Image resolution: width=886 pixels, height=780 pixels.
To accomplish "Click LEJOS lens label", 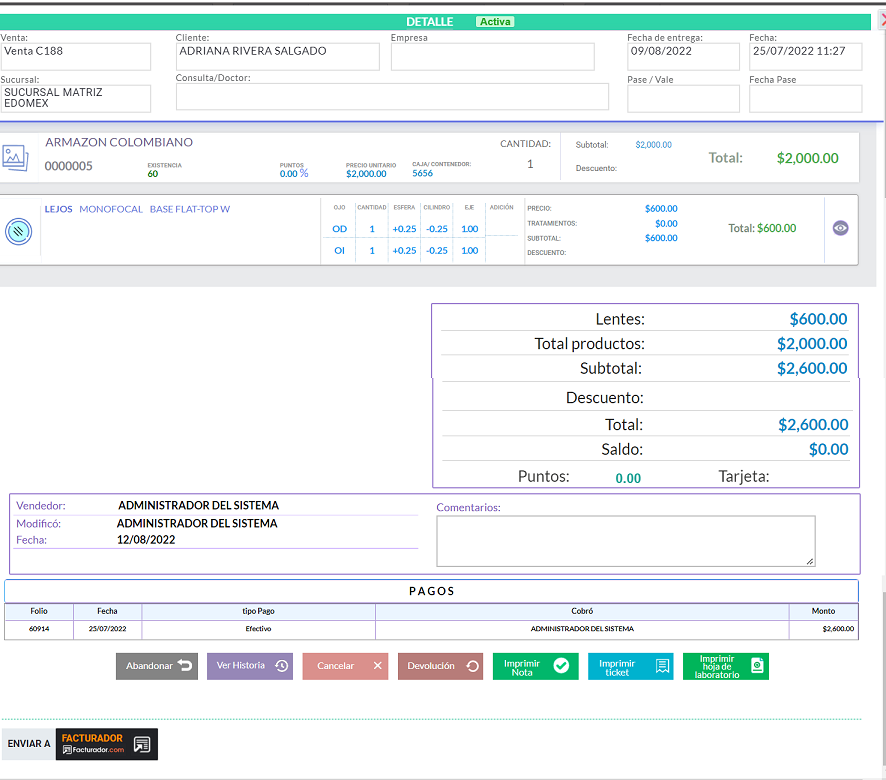I will pos(58,209).
